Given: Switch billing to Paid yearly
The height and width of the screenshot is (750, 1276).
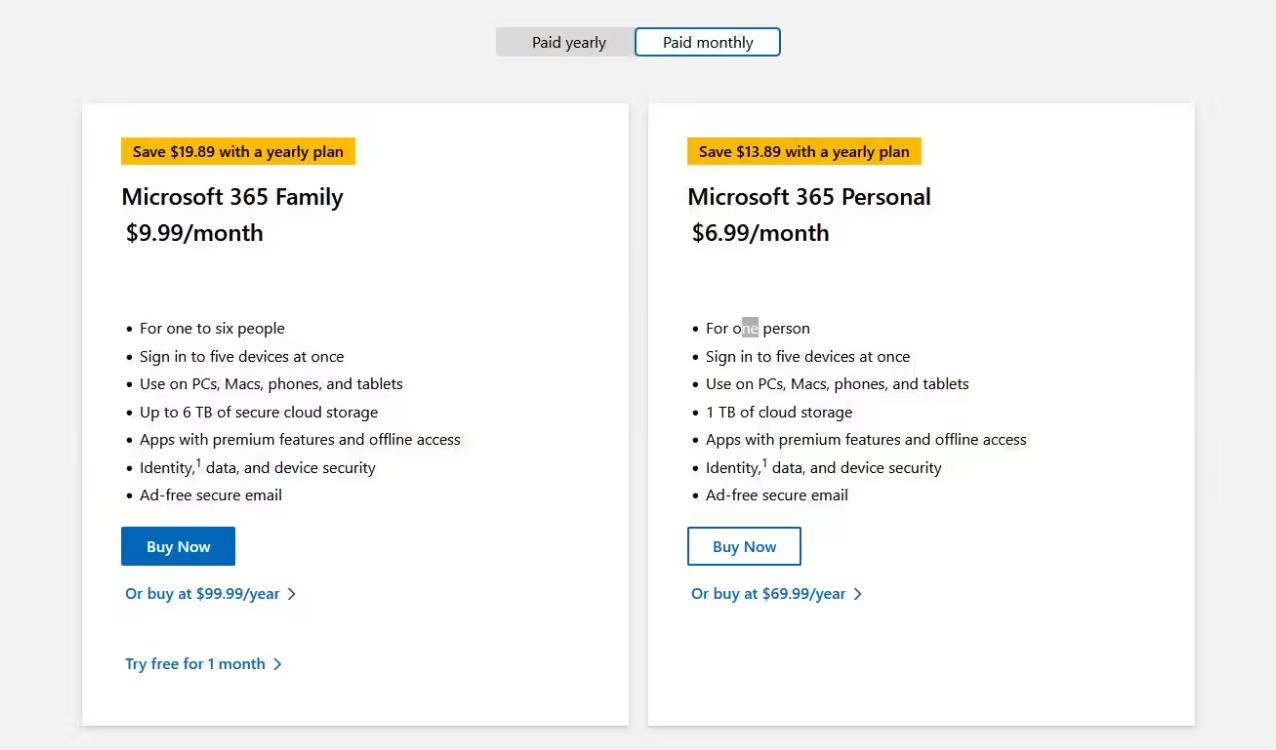Looking at the screenshot, I should (x=566, y=42).
